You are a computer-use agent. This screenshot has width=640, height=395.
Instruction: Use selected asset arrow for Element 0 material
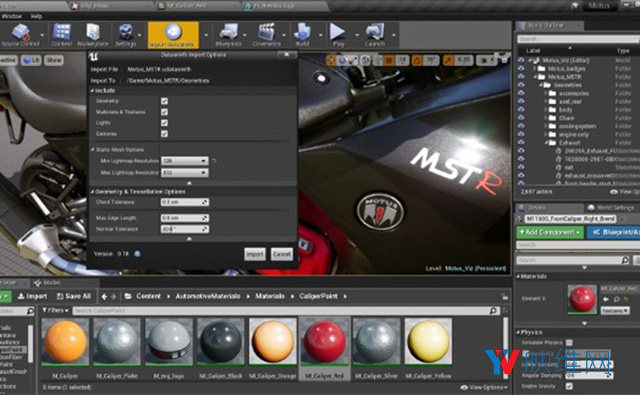coord(606,299)
